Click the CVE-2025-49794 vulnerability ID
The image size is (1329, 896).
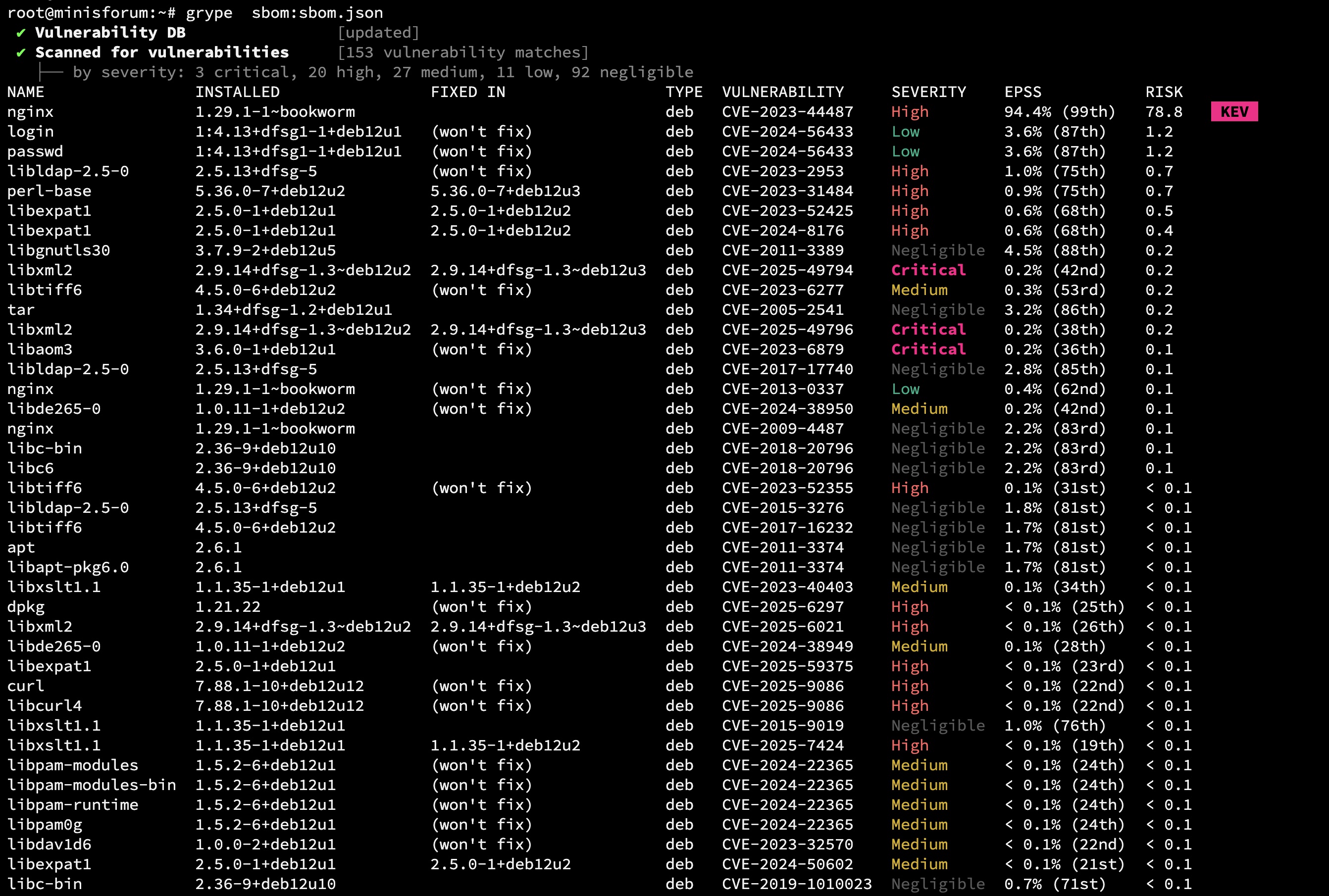(787, 270)
